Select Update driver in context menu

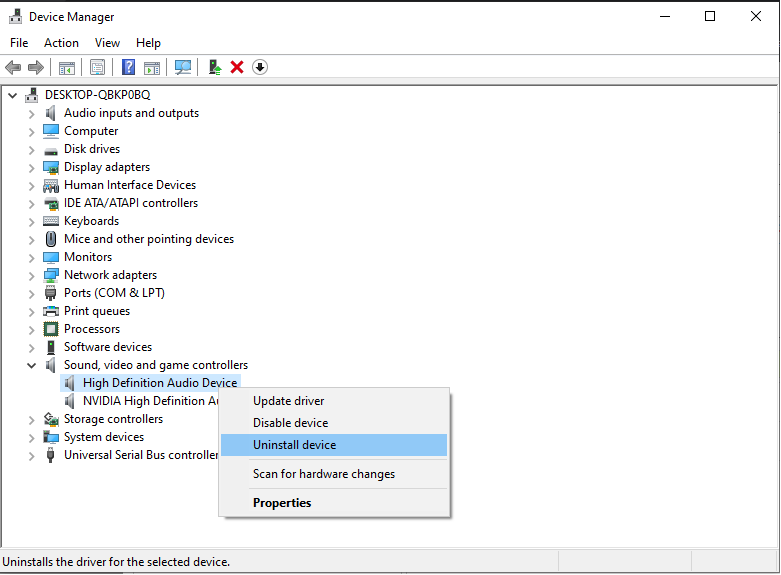(x=288, y=401)
